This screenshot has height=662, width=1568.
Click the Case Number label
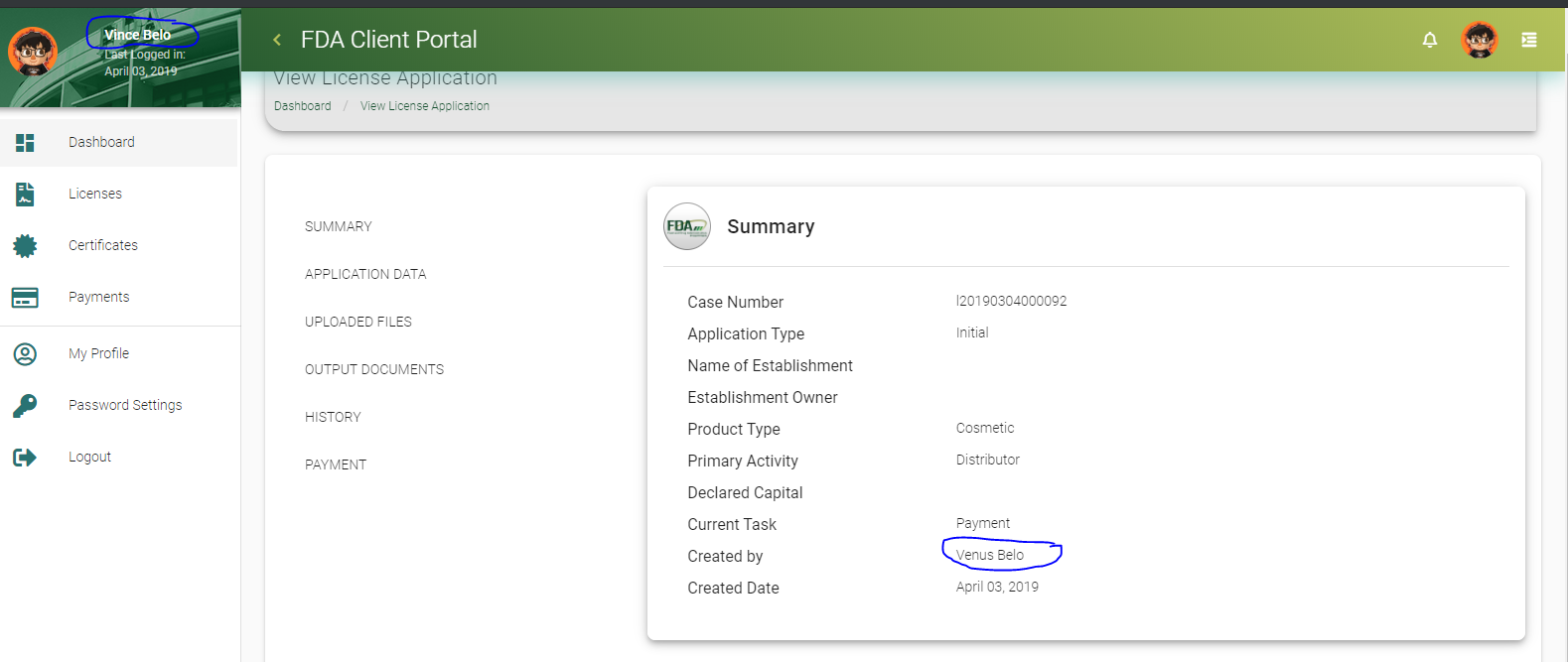[x=736, y=302]
